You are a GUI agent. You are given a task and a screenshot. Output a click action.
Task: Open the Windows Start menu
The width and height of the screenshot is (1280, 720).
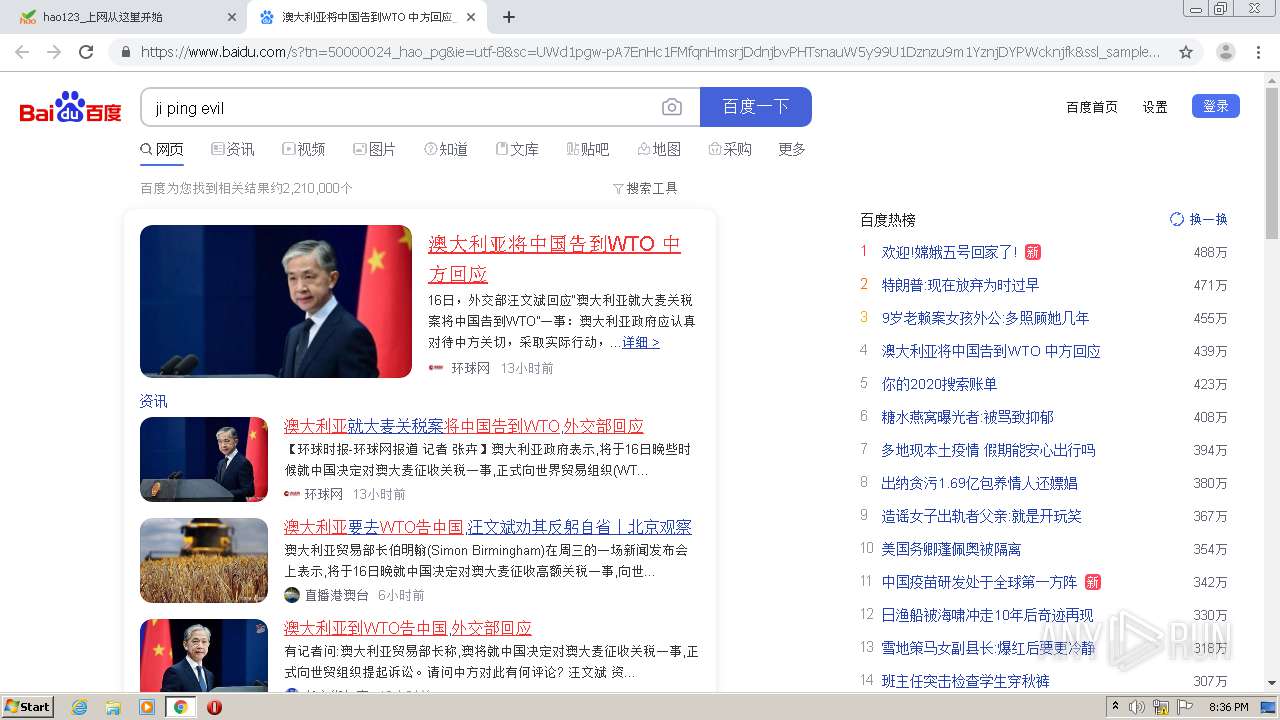pos(27,706)
